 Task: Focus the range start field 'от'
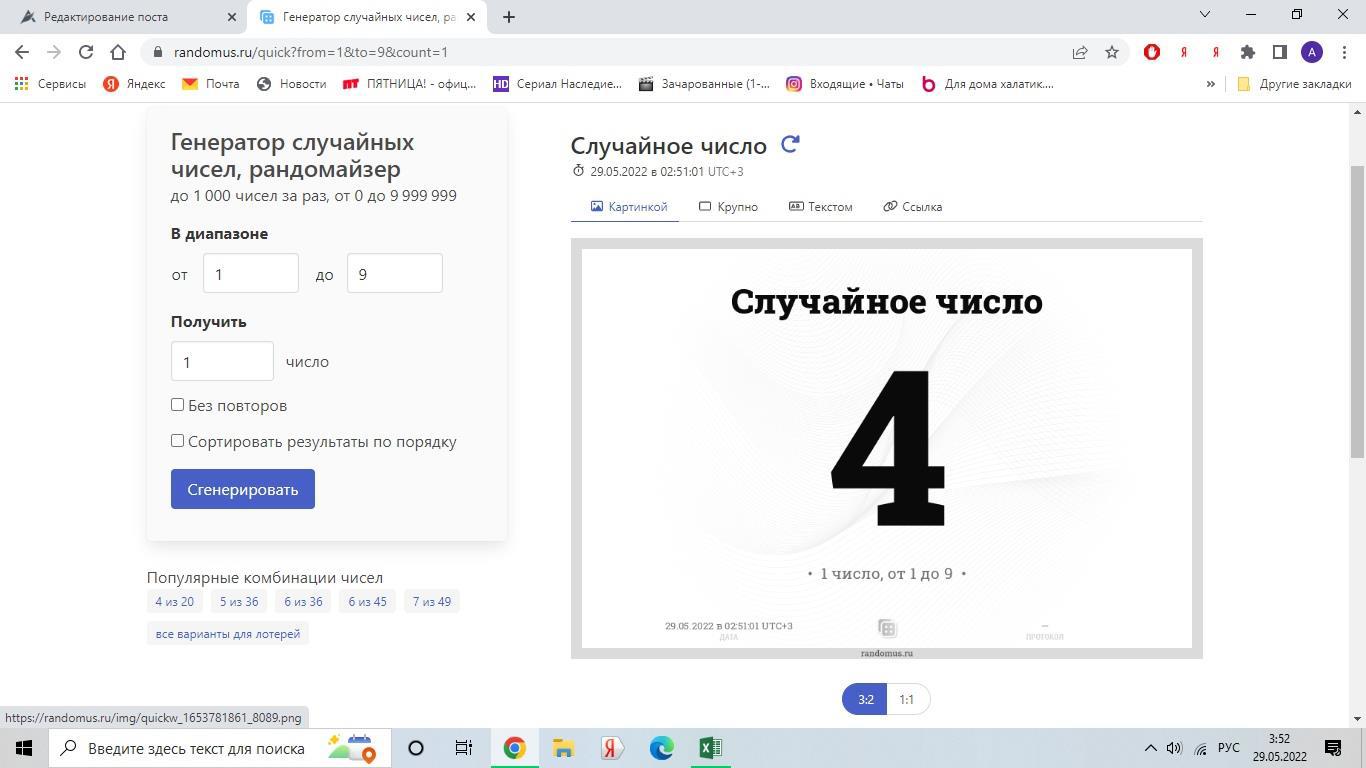coord(251,273)
